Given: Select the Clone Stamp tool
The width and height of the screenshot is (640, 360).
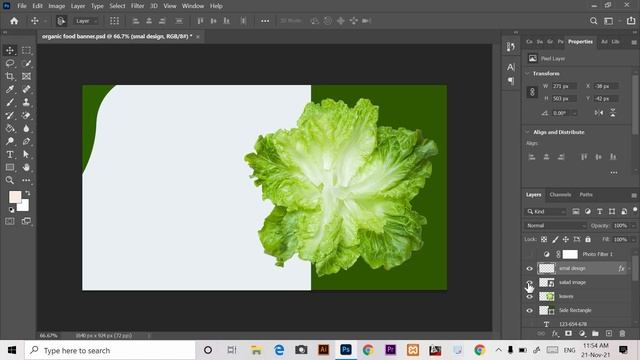Looking at the screenshot, I should 26,102.
